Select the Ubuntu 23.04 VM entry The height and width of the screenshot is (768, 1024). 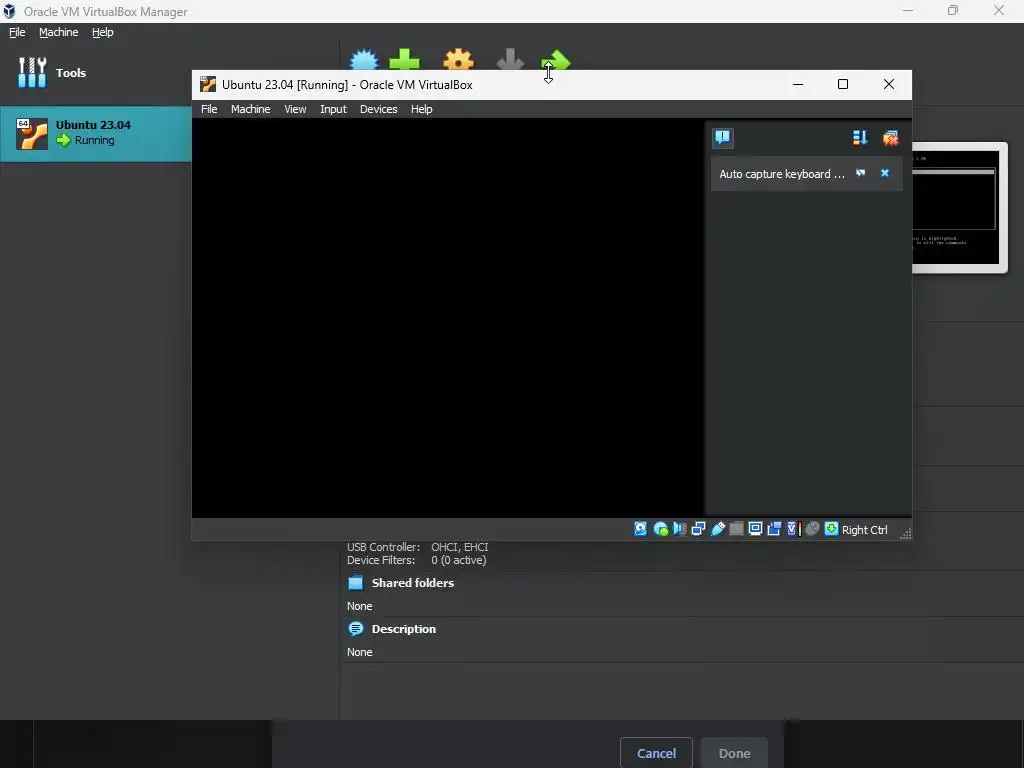click(95, 133)
